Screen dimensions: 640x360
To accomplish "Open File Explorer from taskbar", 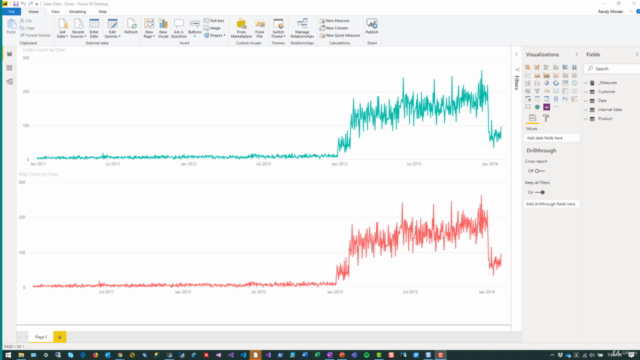I will tap(21, 355).
